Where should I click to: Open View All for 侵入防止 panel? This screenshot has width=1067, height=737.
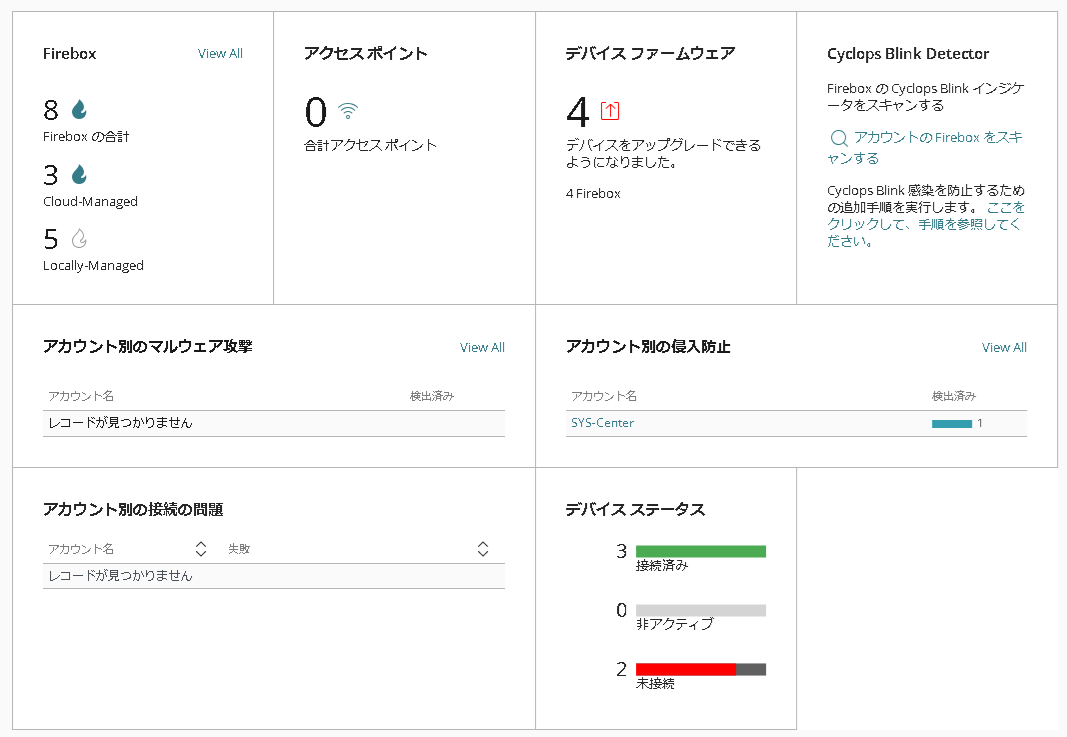point(1004,348)
